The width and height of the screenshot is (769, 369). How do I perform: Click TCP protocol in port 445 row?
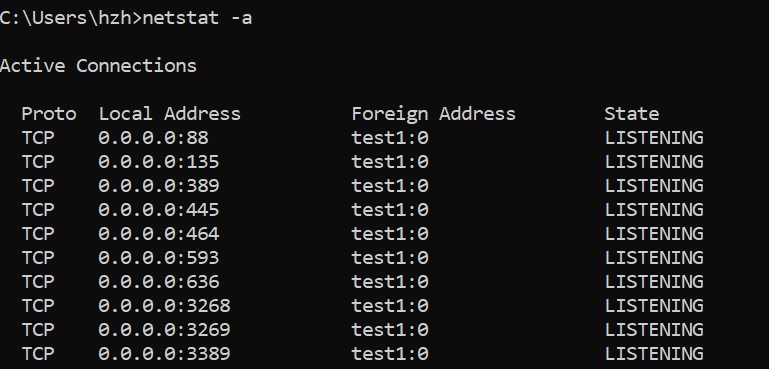[38, 210]
